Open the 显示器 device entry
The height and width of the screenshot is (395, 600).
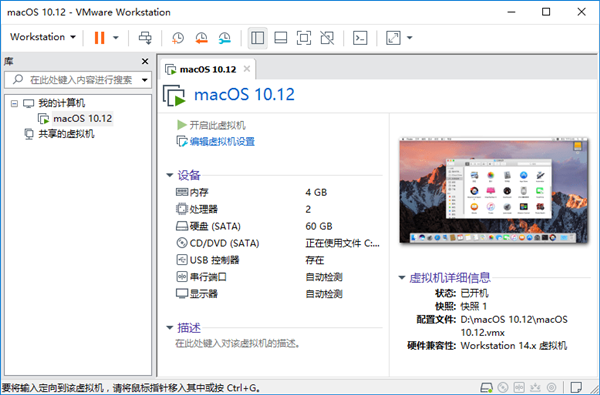click(x=204, y=294)
